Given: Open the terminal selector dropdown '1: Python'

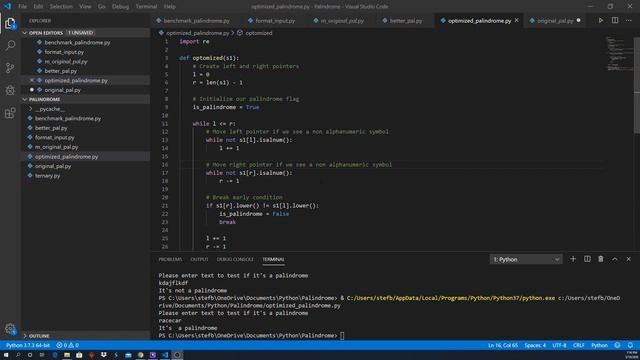Looking at the screenshot, I should click(x=526, y=259).
